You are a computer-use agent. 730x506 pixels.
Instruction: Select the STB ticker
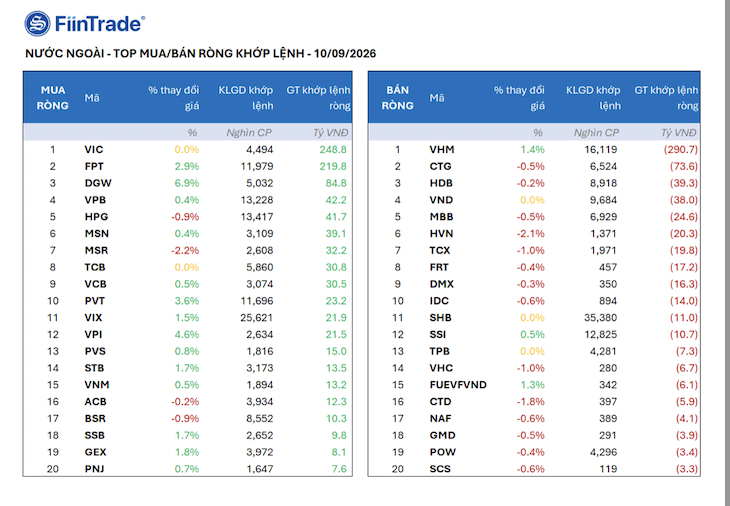point(94,368)
